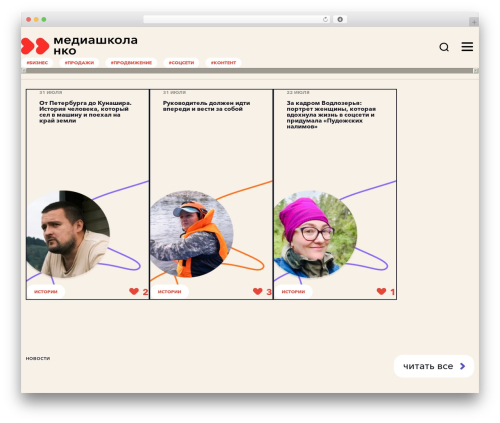
Task: Click the horizontal scrollbar under tags
Action: click(x=250, y=71)
